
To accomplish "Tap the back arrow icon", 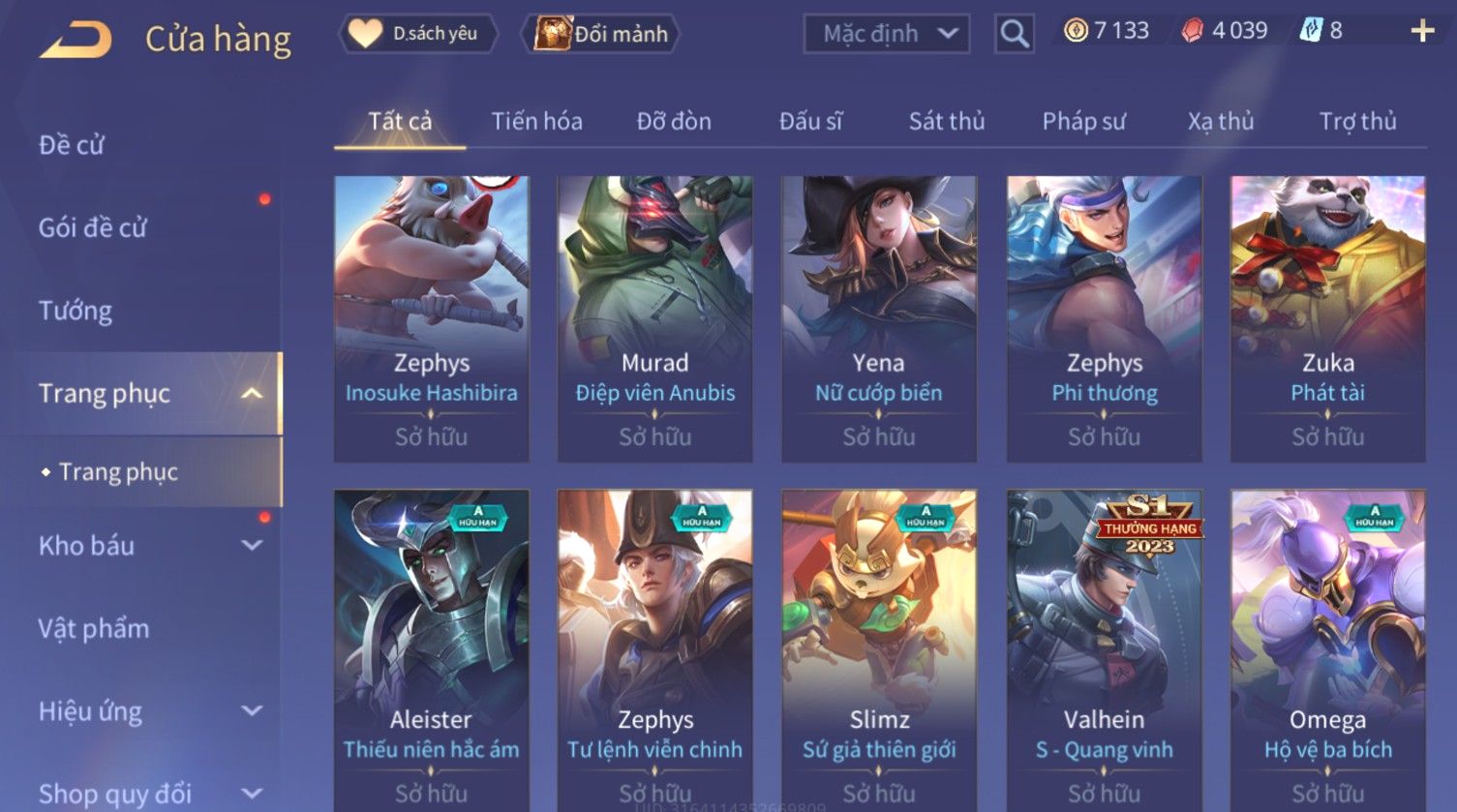I will click(x=76, y=40).
